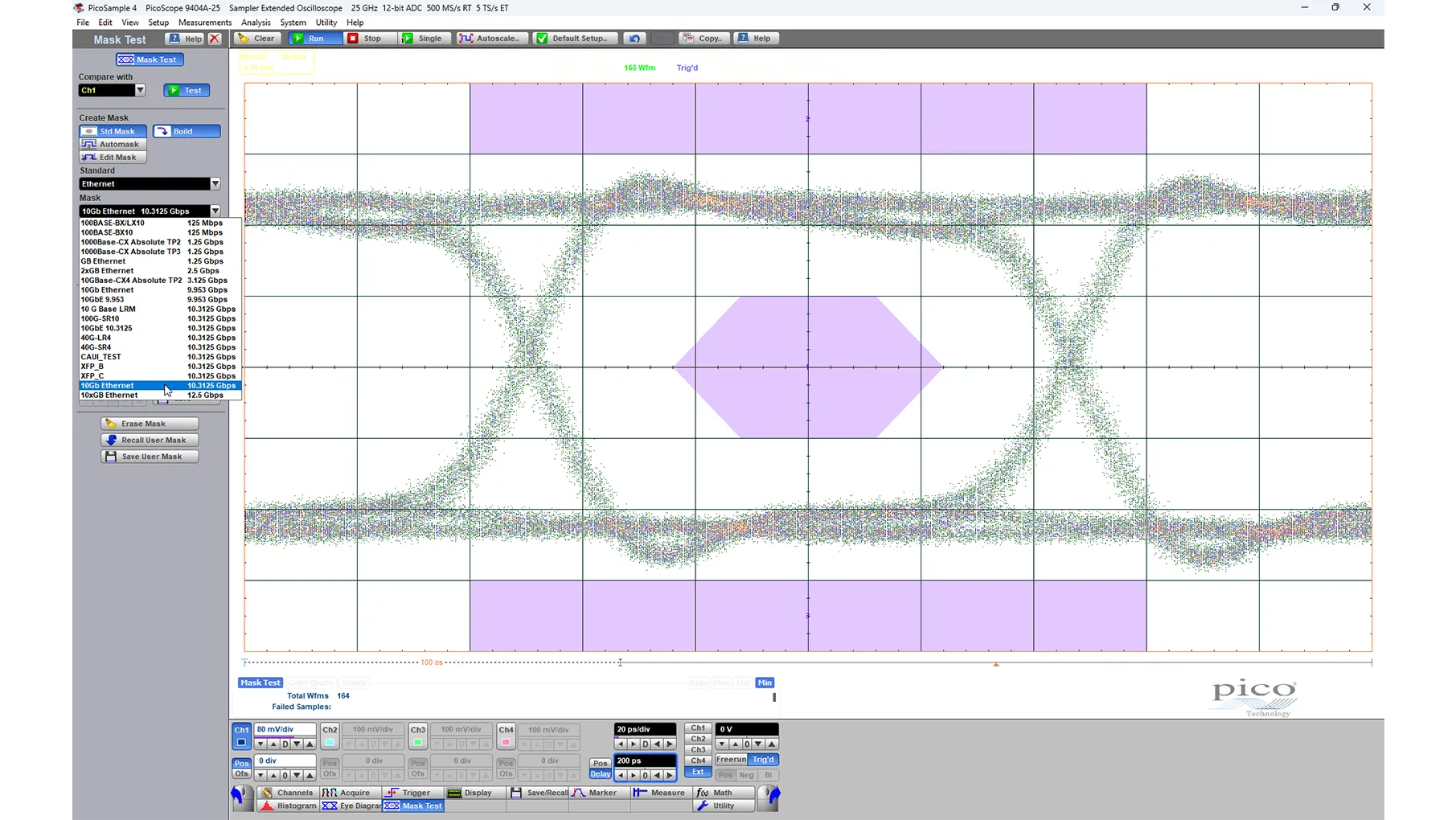Select Trig'd trigger mode

tap(763, 760)
